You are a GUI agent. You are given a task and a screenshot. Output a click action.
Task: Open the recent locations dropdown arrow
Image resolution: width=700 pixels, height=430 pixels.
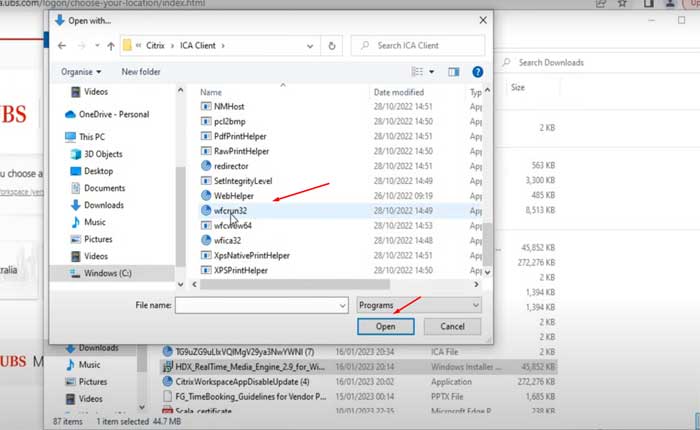(97, 46)
